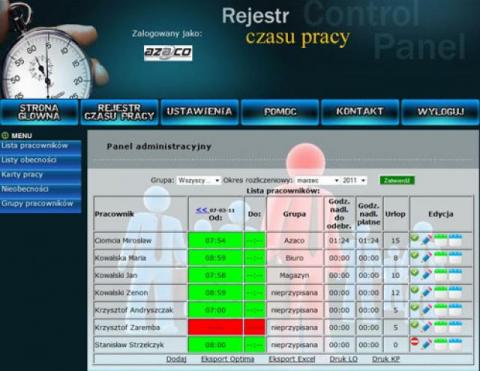This screenshot has height=371, width=480.
Task: Click azaco logo under Zalogowany jako
Action: tap(168, 53)
